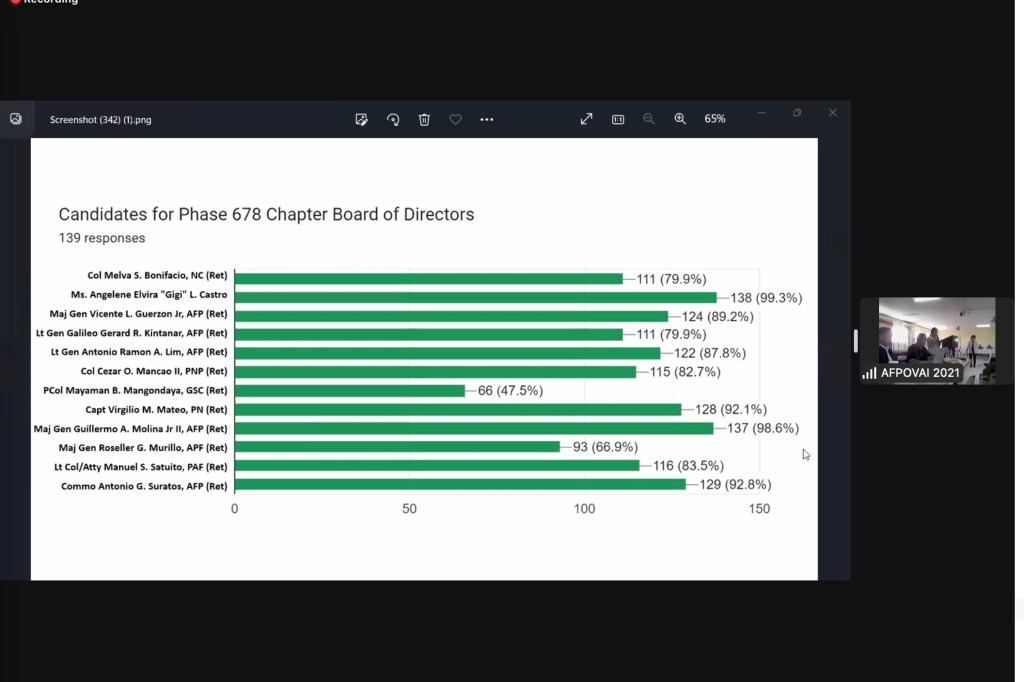Click the Ms. Angelene Castro 138 bar
Screen dimensions: 1024x682
tap(475, 297)
